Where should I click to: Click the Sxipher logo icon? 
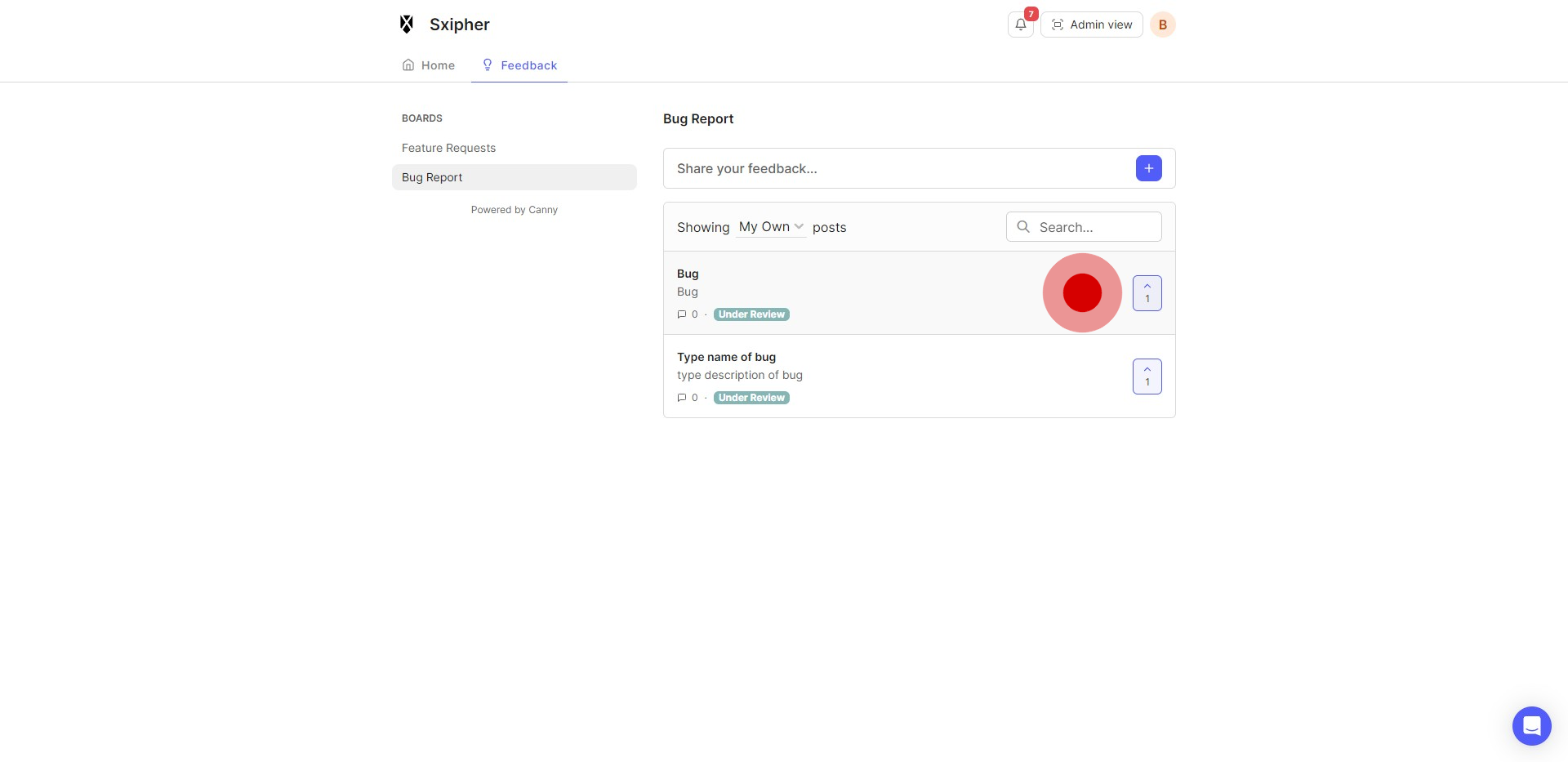coord(407,25)
